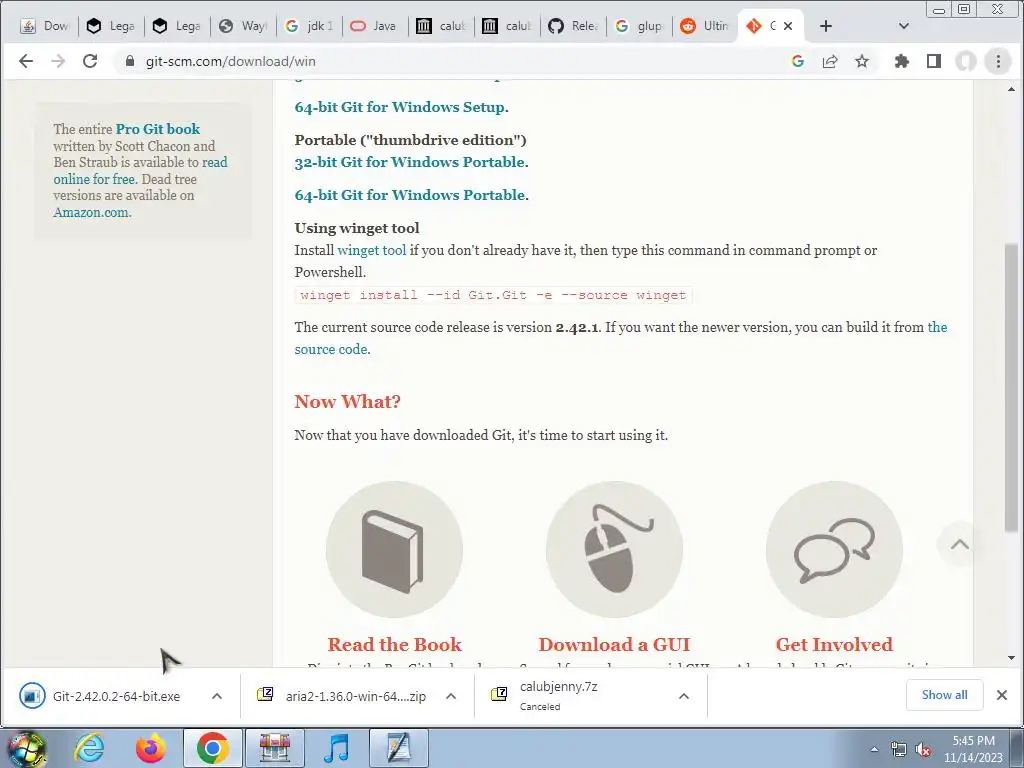
Task: Click the Google icon in address bar
Action: pyautogui.click(x=797, y=61)
